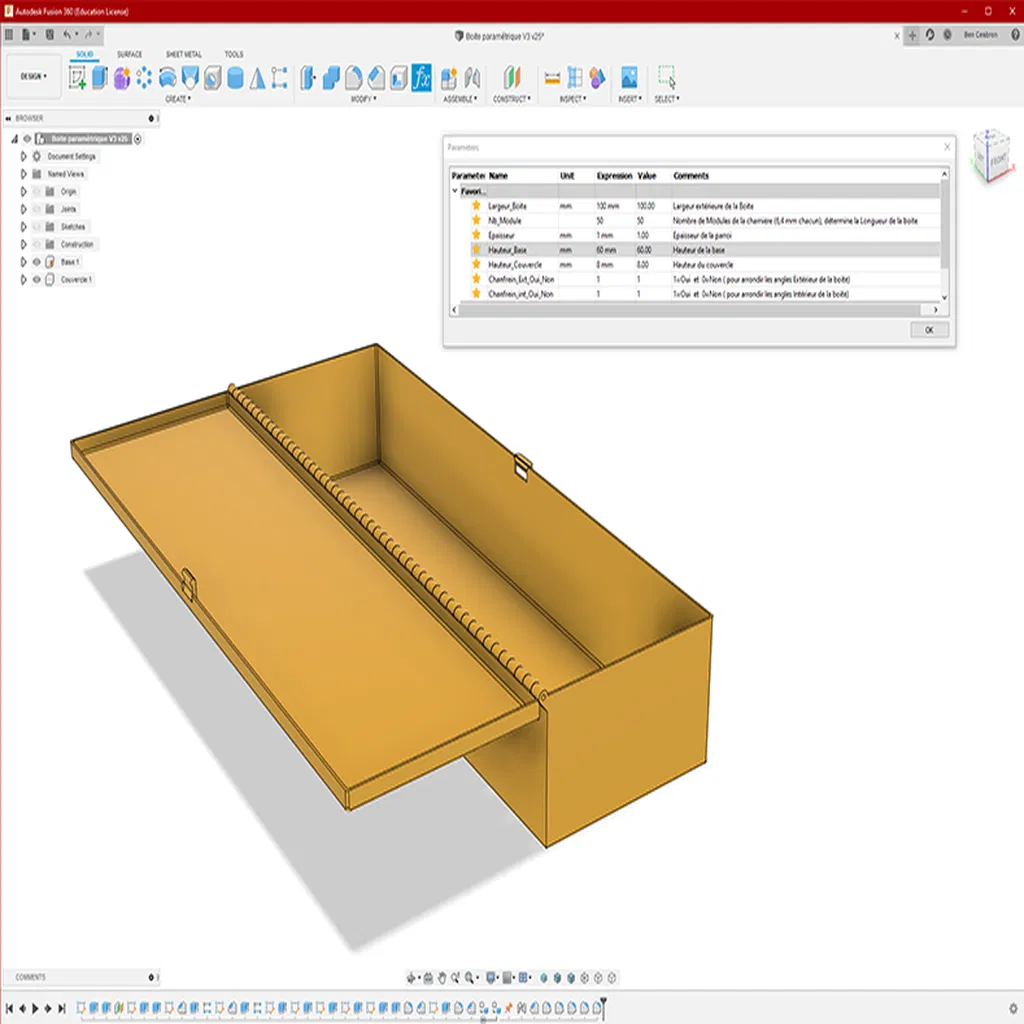Open the INSPECT dropdown menu
1024x1024 pixels.
(573, 99)
